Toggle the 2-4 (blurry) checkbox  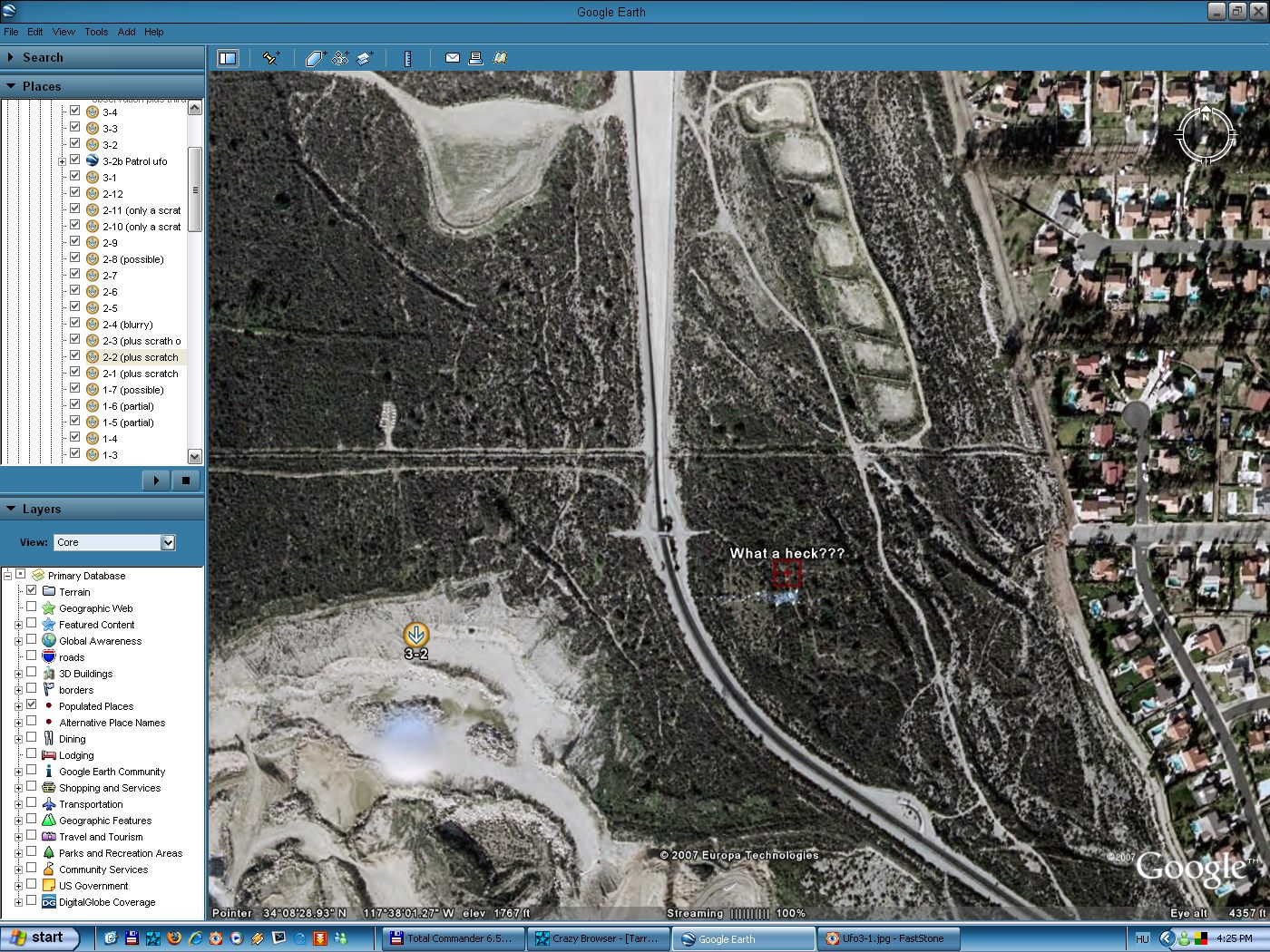coord(75,324)
